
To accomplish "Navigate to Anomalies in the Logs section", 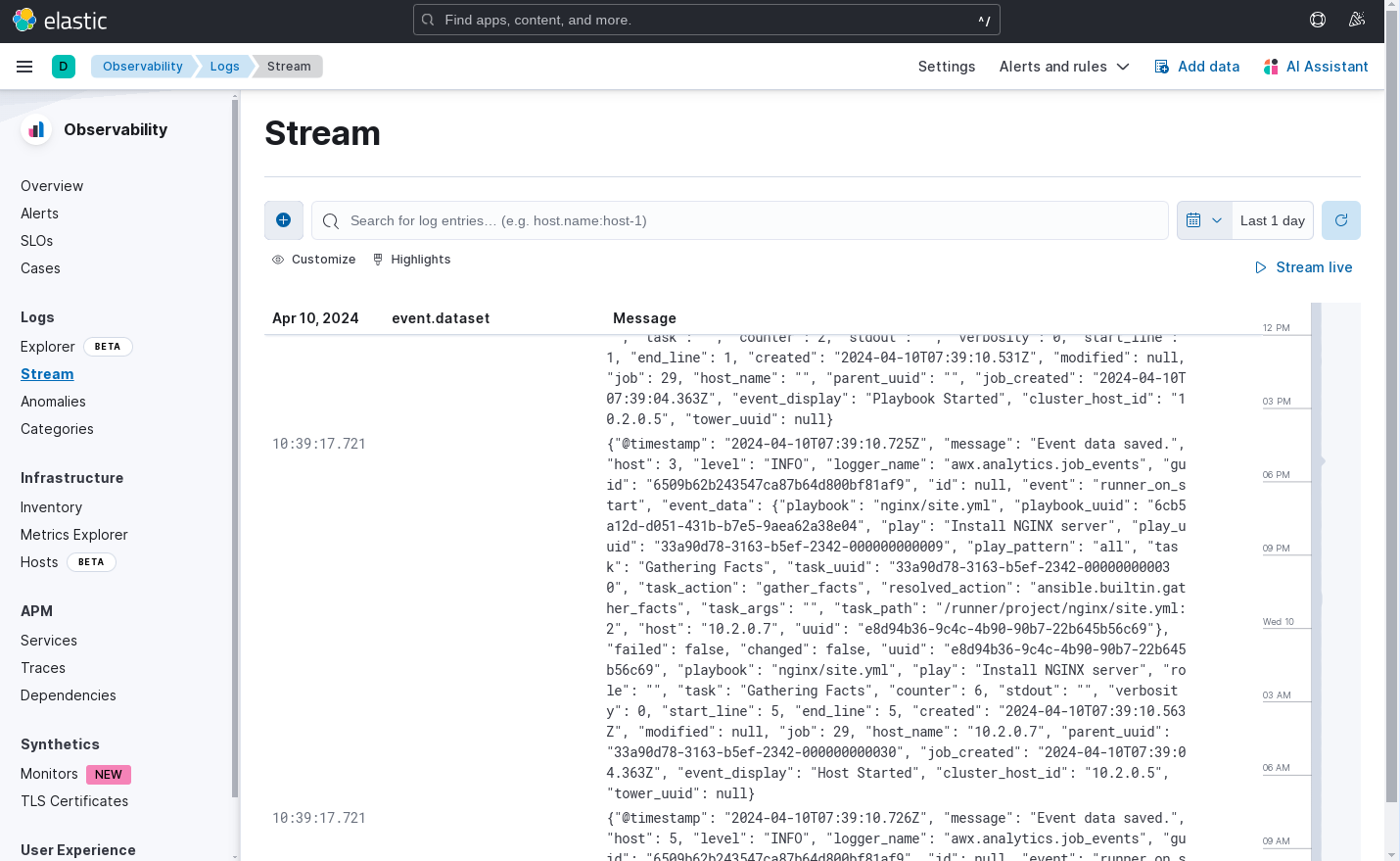I will [53, 402].
